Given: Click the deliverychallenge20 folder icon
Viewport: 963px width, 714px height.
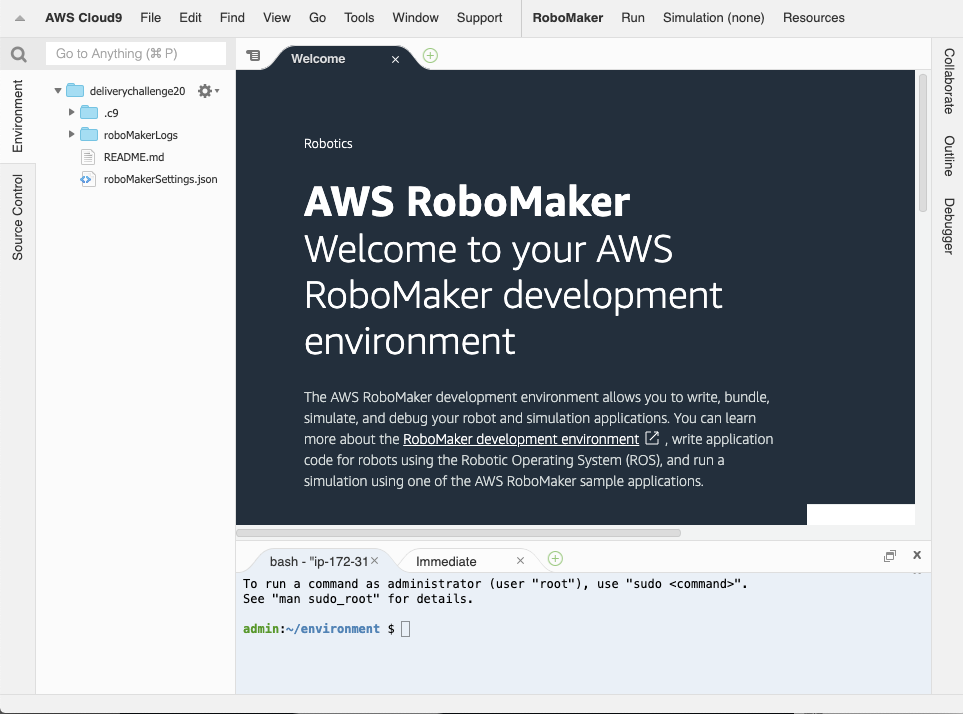Looking at the screenshot, I should tap(75, 90).
